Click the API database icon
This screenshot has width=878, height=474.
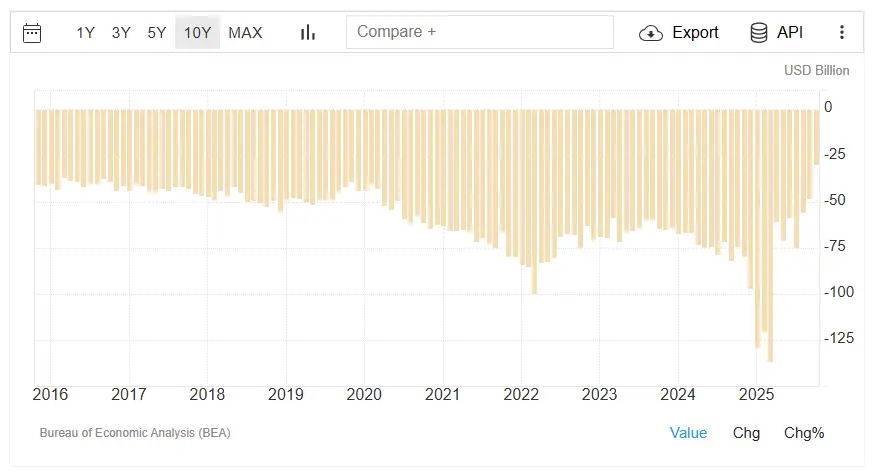[x=759, y=32]
